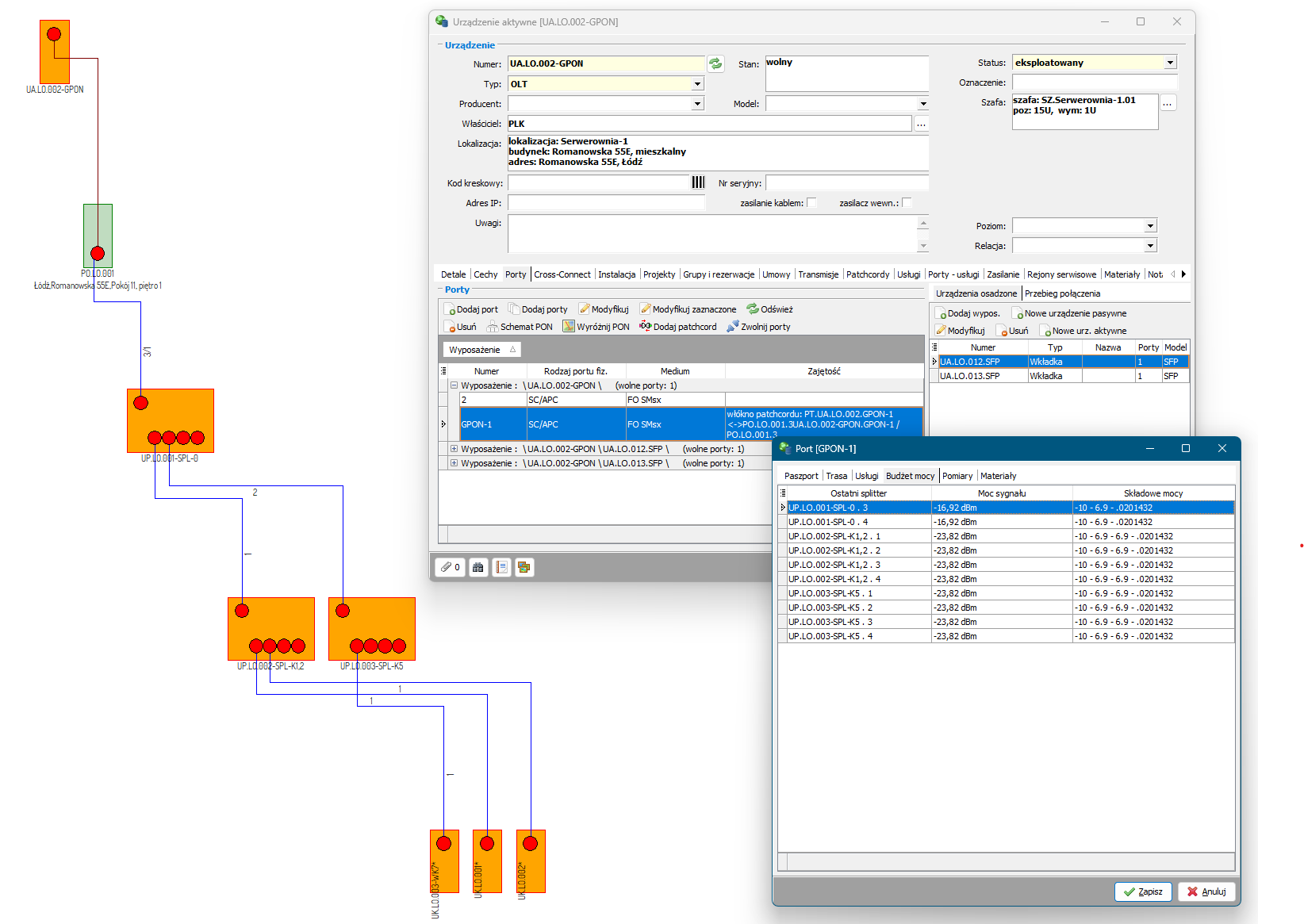Click Nowe urządzenie pasywne
The height and width of the screenshot is (924, 1304).
[1068, 313]
